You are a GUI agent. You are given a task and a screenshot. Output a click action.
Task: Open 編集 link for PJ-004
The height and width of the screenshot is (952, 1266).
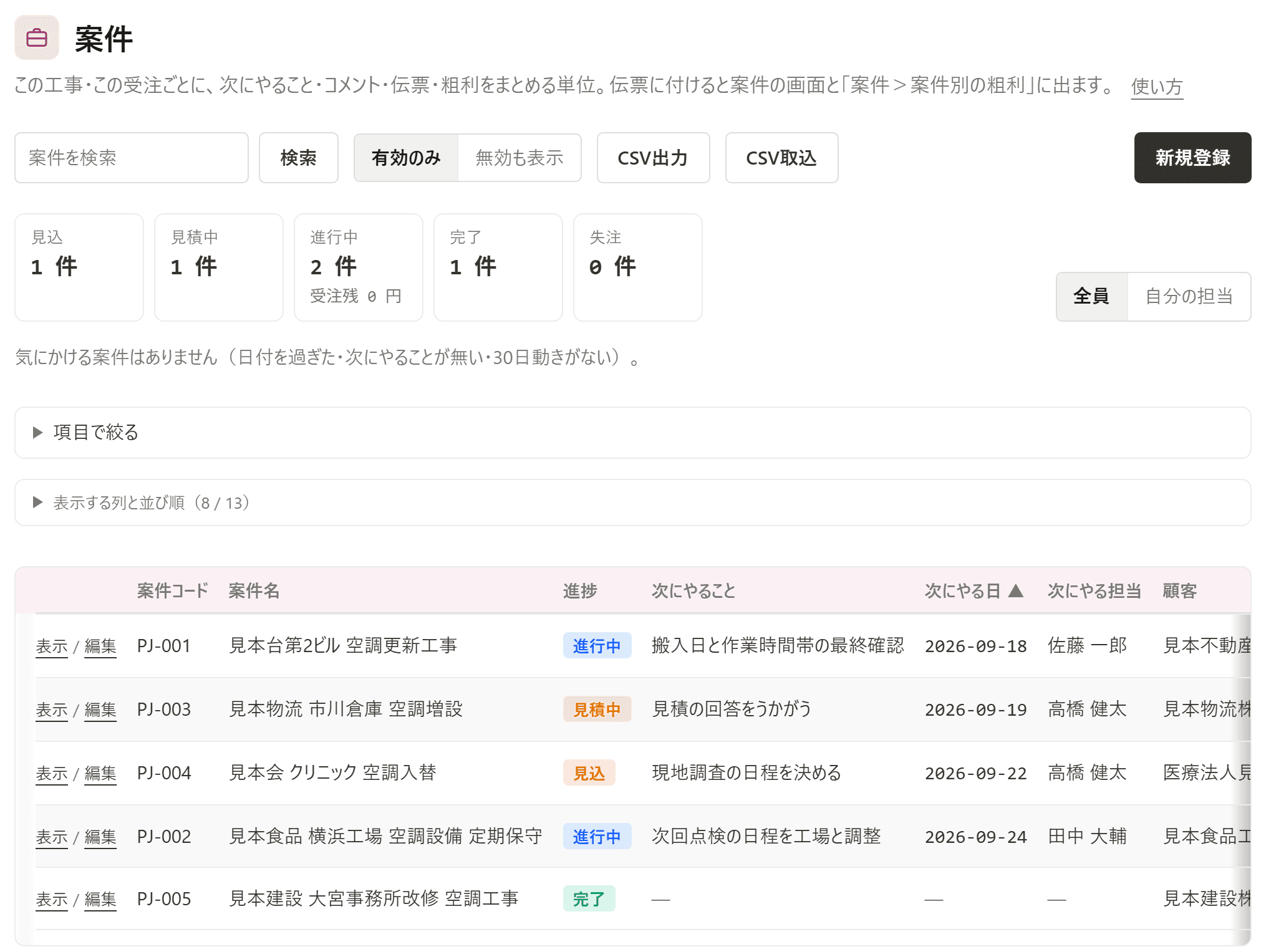tap(100, 774)
